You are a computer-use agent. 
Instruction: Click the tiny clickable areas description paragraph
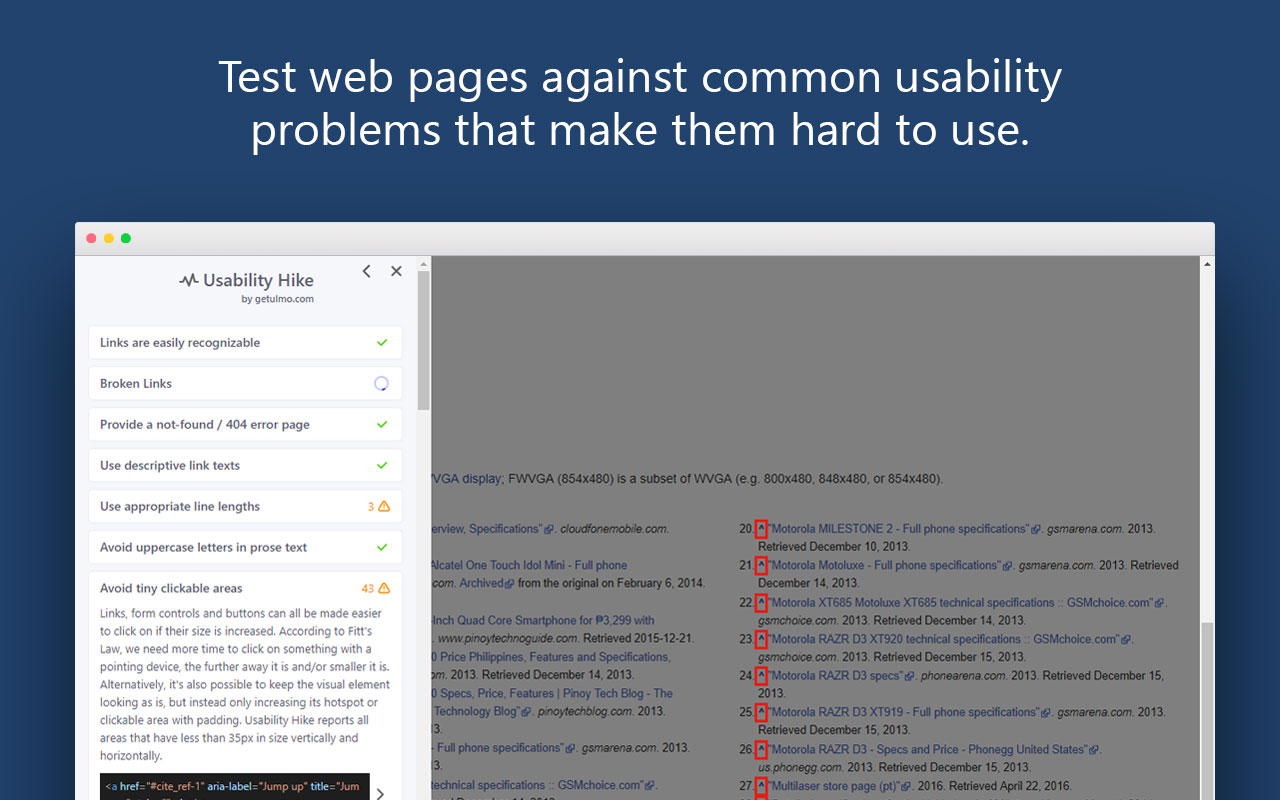pyautogui.click(x=245, y=684)
